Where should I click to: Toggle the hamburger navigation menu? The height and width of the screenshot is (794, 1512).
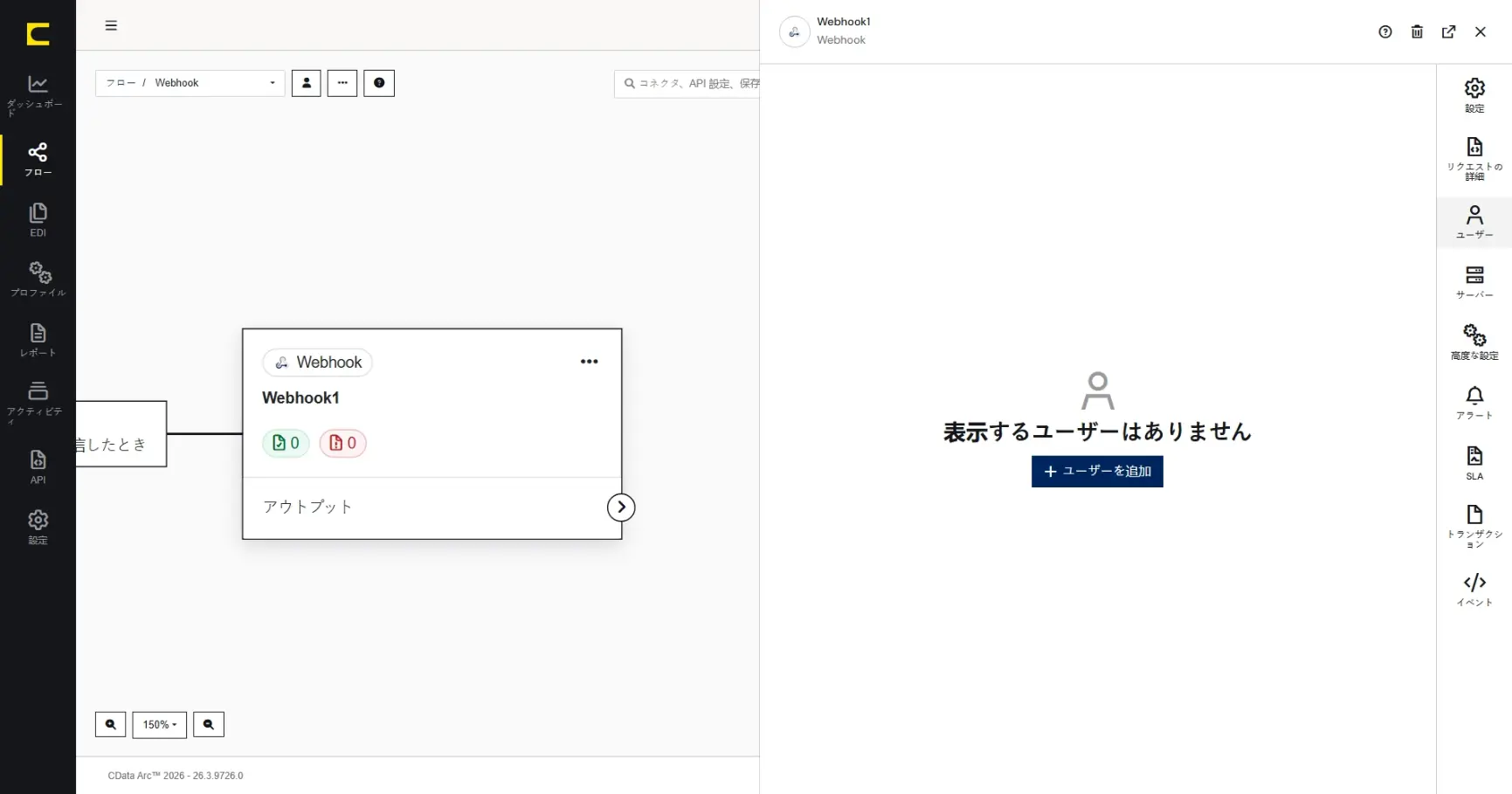pos(111,25)
